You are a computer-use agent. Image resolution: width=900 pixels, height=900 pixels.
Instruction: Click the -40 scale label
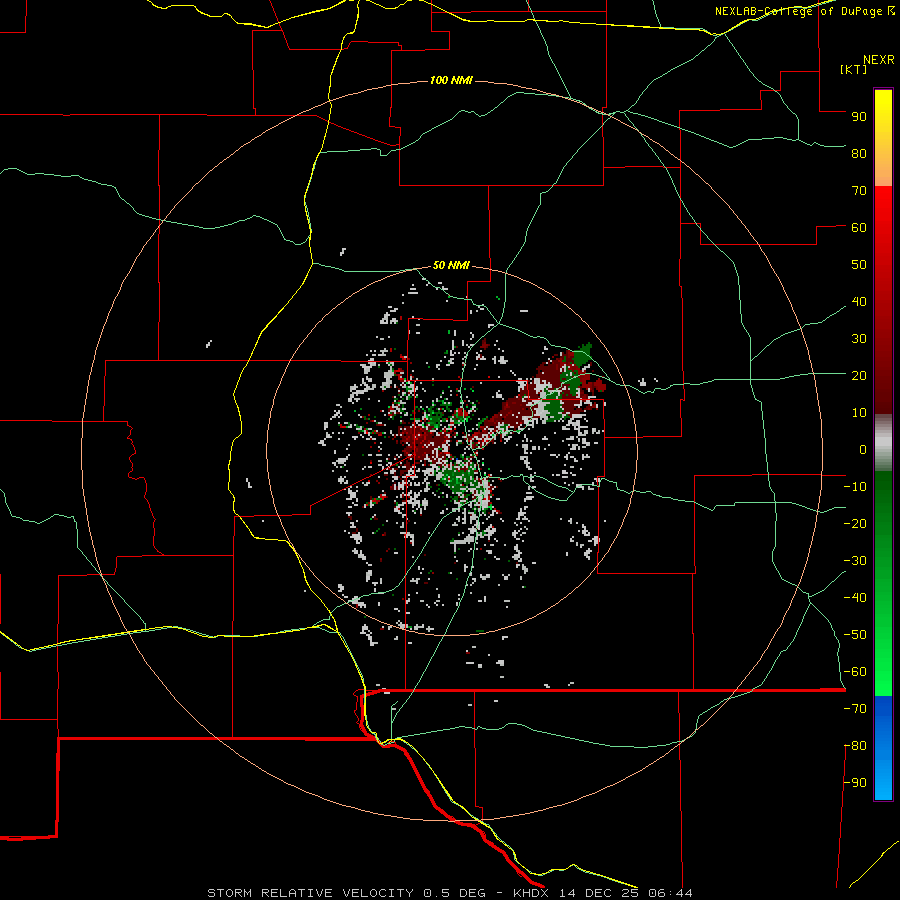[855, 598]
